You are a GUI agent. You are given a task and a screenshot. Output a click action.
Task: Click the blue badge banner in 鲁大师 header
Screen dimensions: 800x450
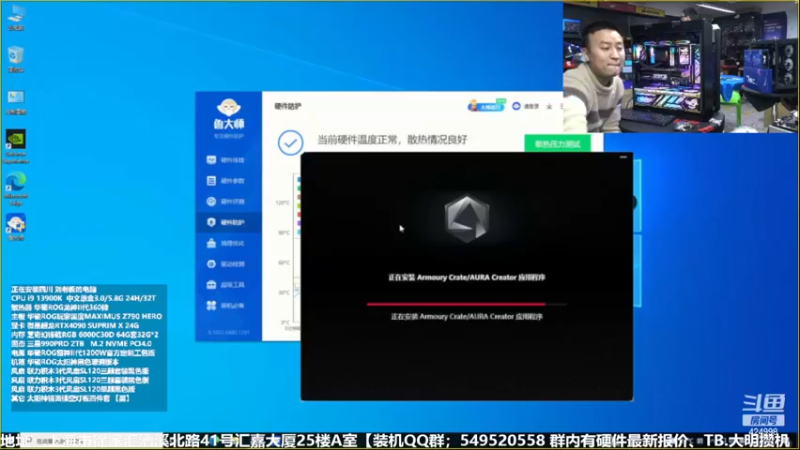click(x=486, y=106)
